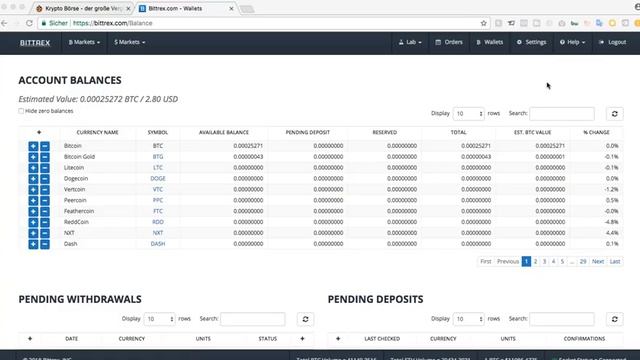The image size is (640, 360).
Task: Focus the pending deposits Search field
Action: [x=562, y=319]
